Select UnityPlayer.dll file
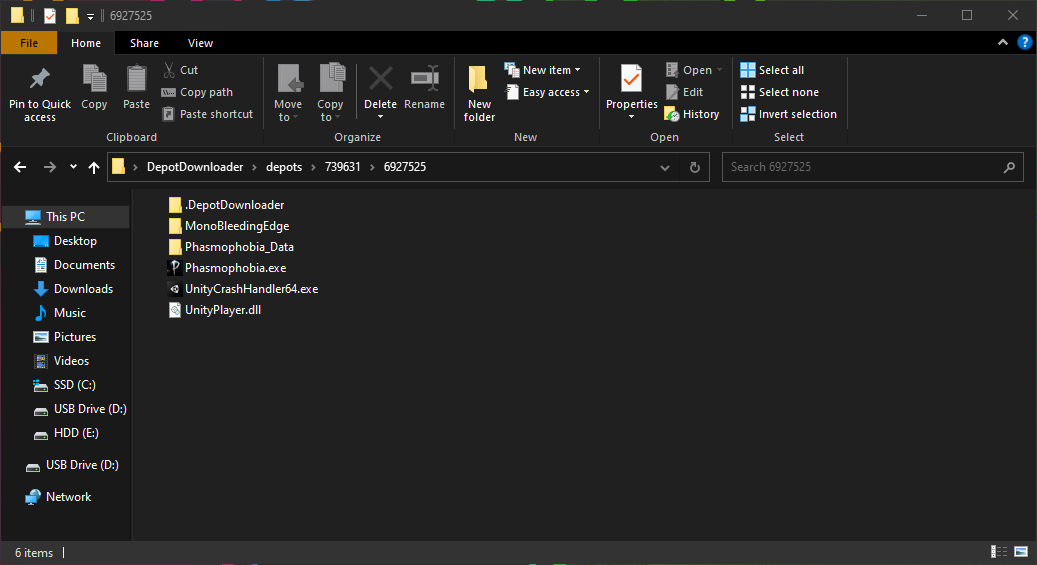 (215, 310)
